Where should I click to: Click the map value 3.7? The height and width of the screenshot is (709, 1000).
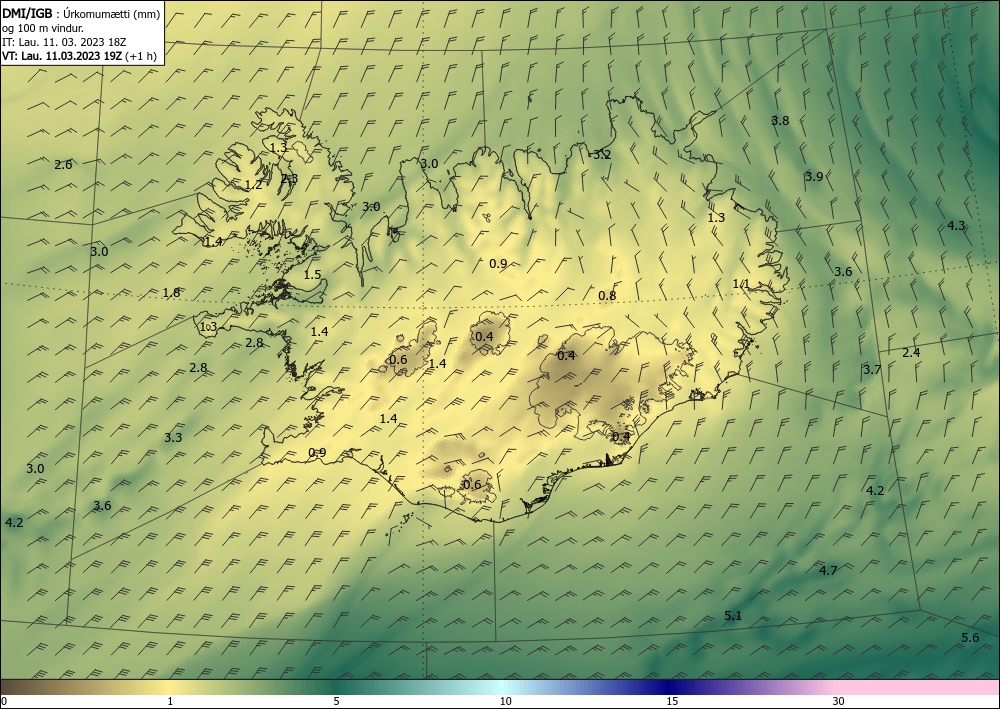(872, 369)
